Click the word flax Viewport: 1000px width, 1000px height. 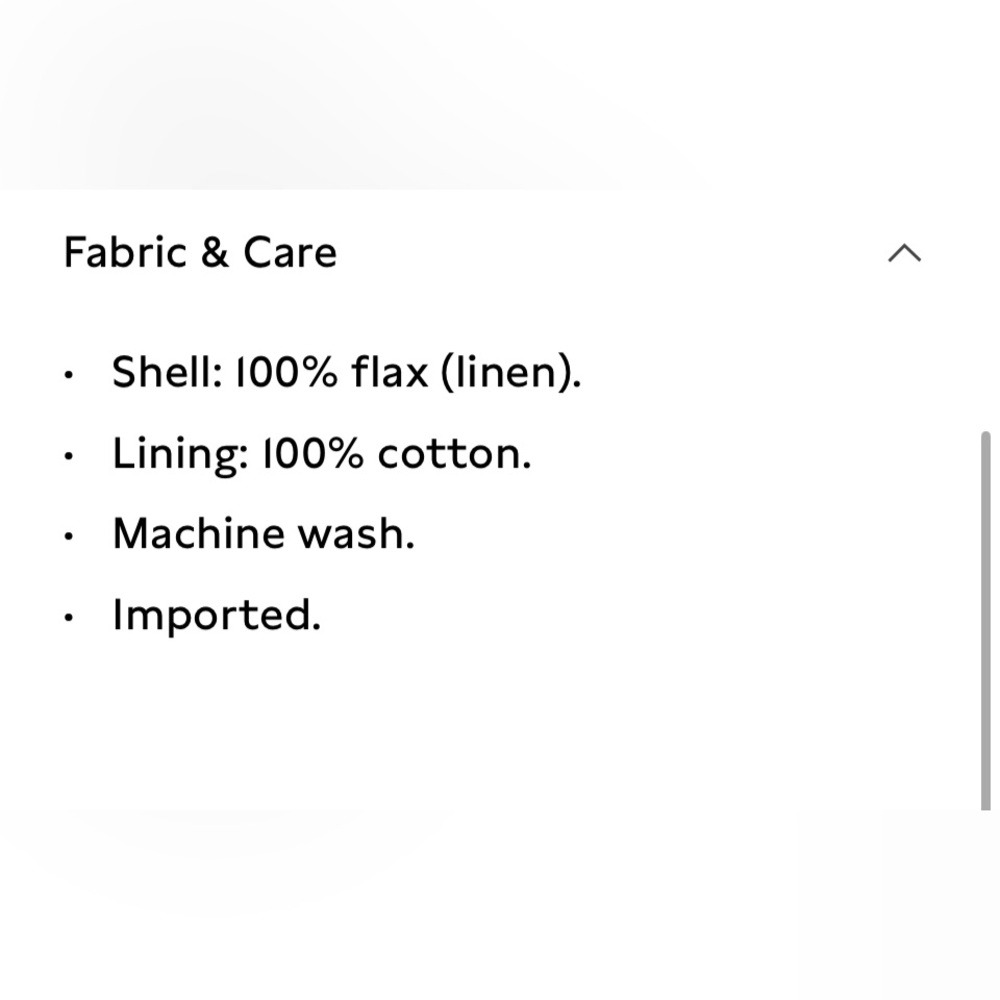tap(390, 371)
